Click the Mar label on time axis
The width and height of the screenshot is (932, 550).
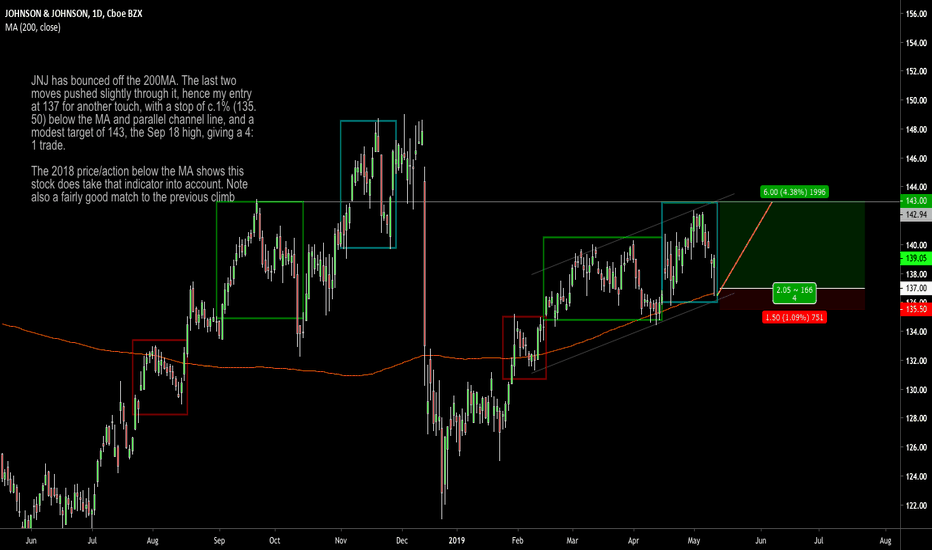pos(572,541)
